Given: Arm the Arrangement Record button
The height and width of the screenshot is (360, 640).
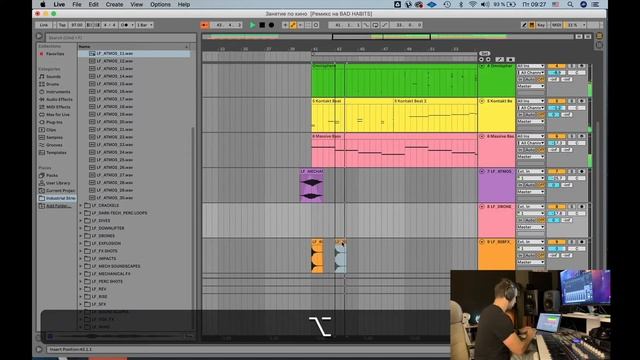Looking at the screenshot, I should tap(271, 25).
